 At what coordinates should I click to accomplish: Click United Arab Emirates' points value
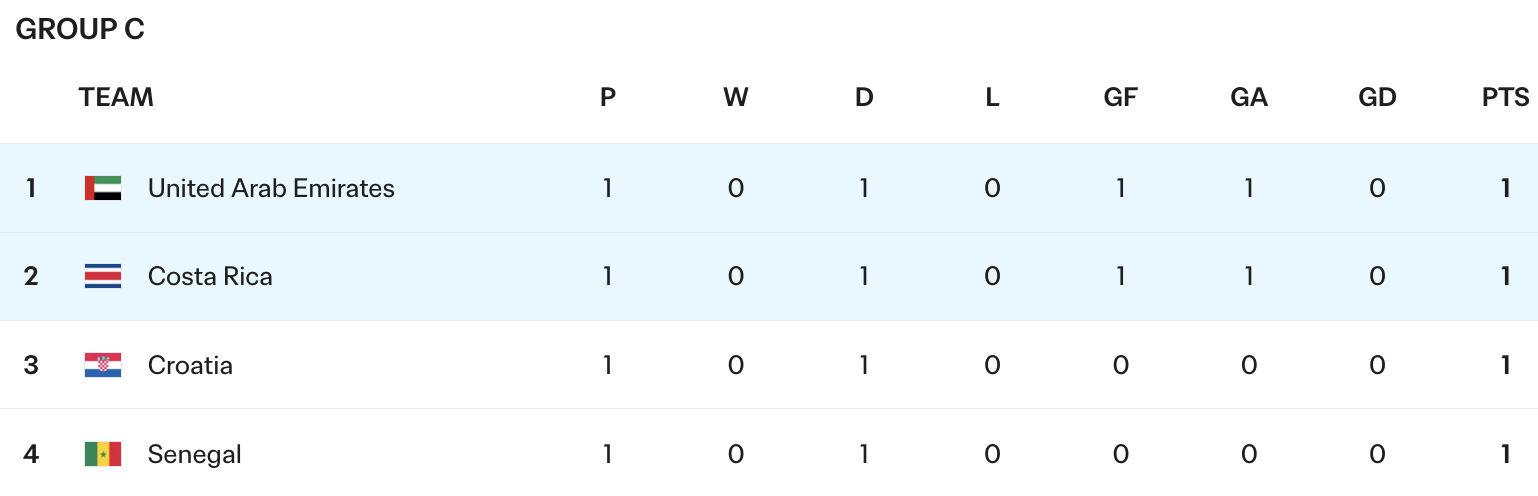[1506, 188]
